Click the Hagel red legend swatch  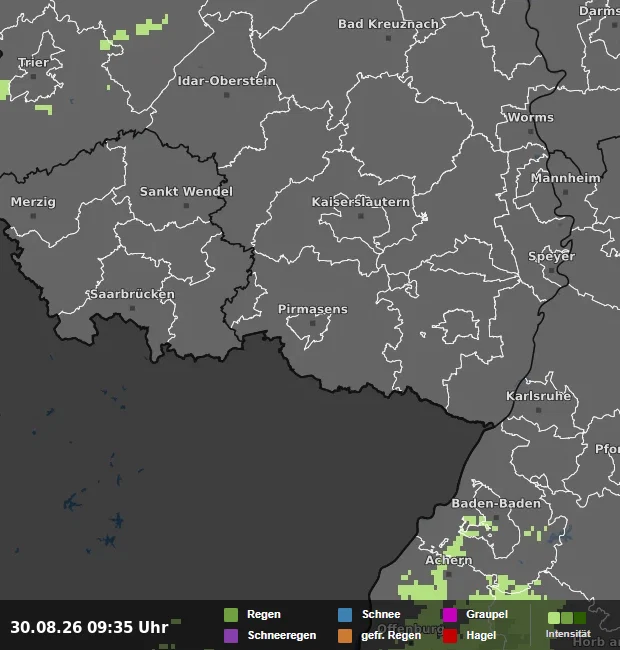click(450, 635)
